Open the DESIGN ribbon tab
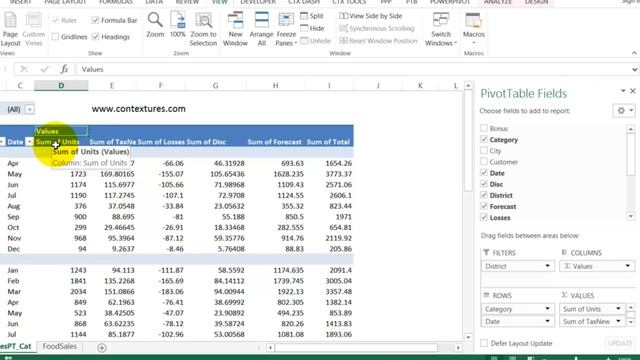The image size is (640, 360). pyautogui.click(x=536, y=2)
